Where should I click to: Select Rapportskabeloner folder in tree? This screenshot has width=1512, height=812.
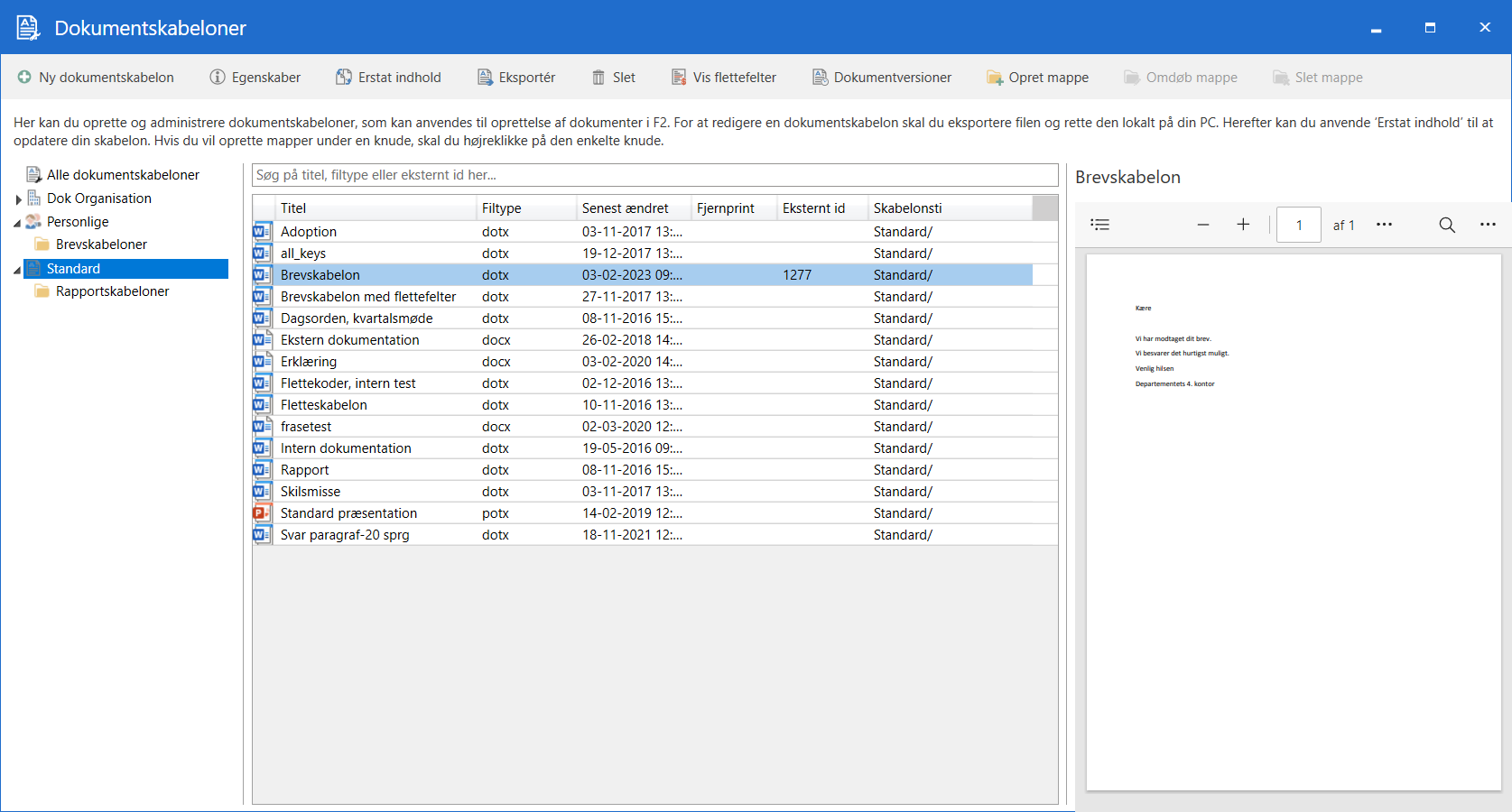click(x=112, y=291)
